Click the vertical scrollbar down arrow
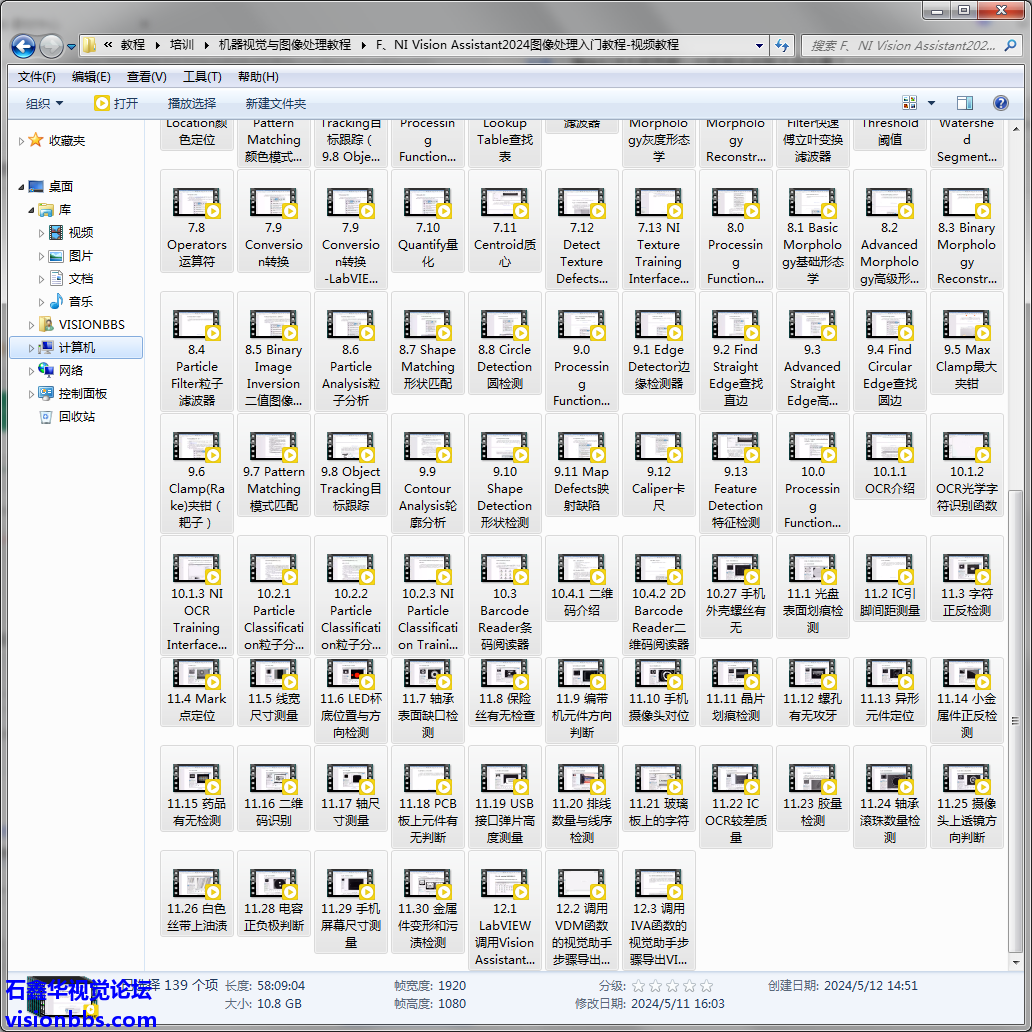This screenshot has width=1032, height=1032. pyautogui.click(x=1016, y=963)
